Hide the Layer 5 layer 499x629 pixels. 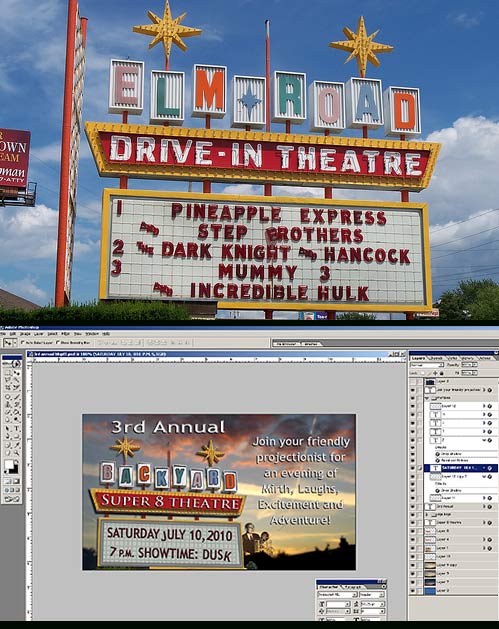tap(412, 574)
